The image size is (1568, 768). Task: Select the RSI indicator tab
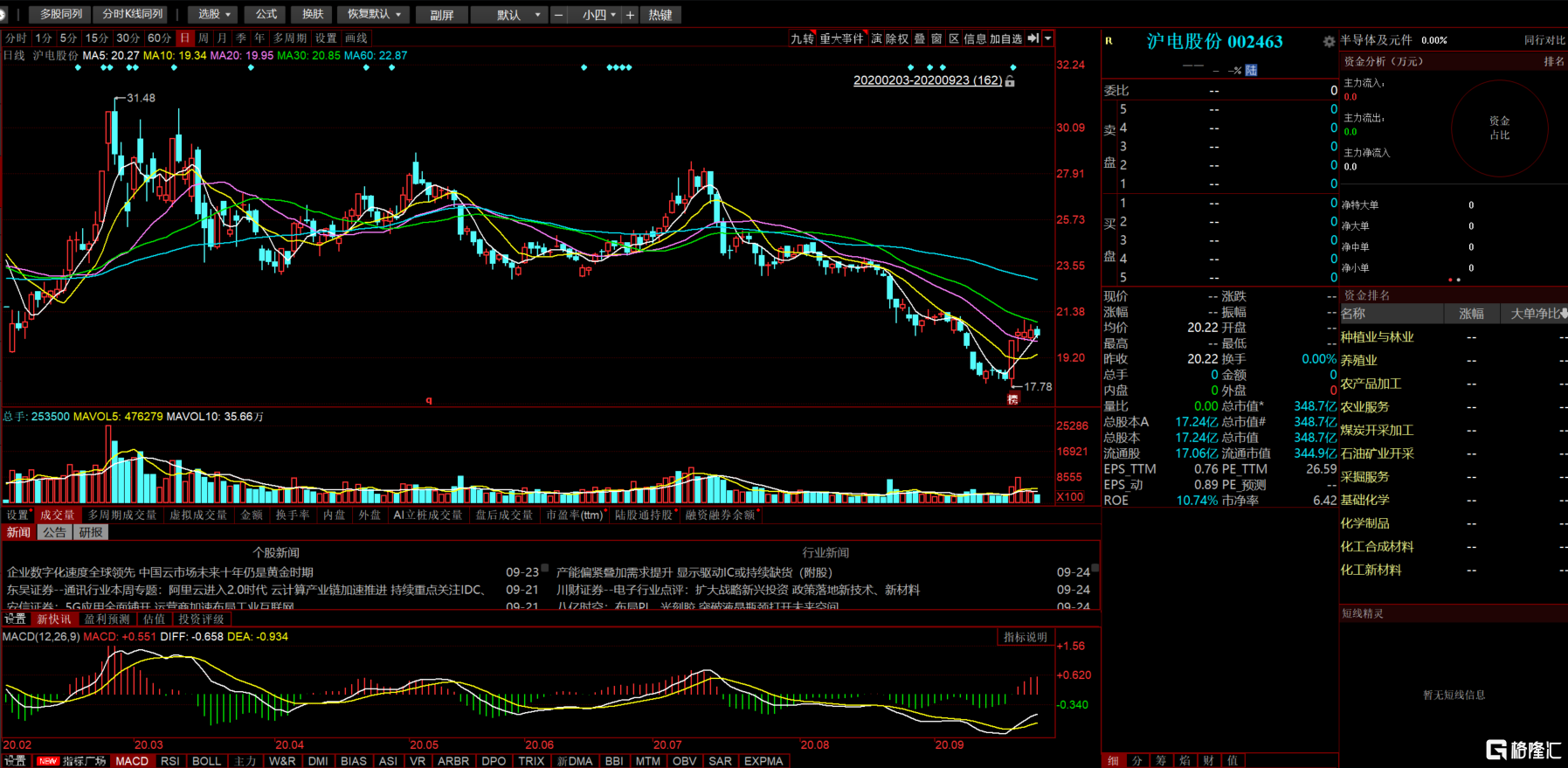(170, 761)
